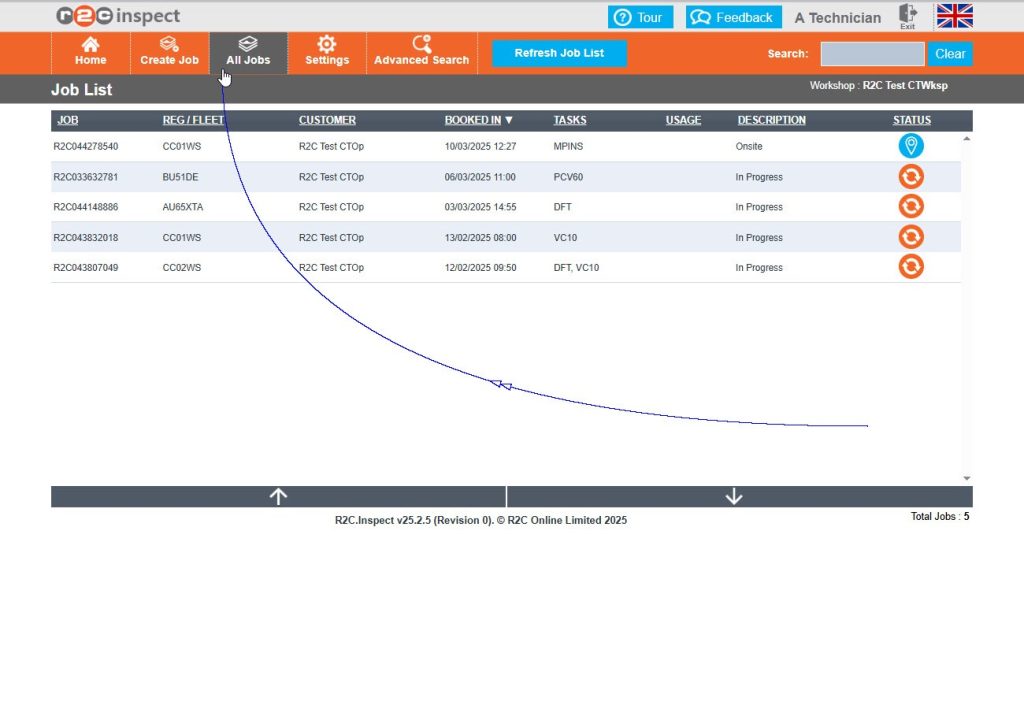This screenshot has height=709, width=1024.
Task: Click In Progress status icon for AU65XTA
Action: tap(910, 207)
